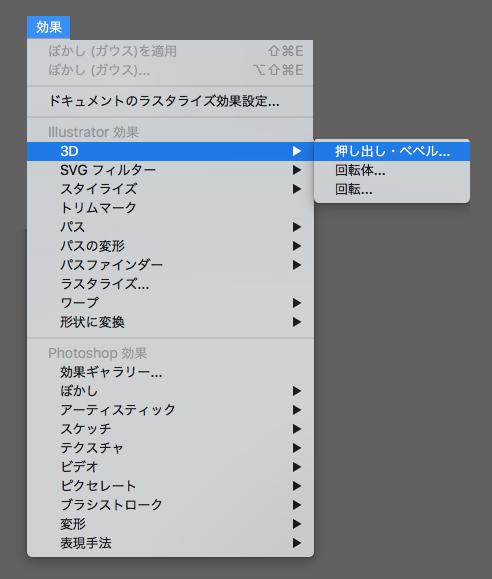
Task: Open 形状に変換 submenu
Action: tap(170, 322)
